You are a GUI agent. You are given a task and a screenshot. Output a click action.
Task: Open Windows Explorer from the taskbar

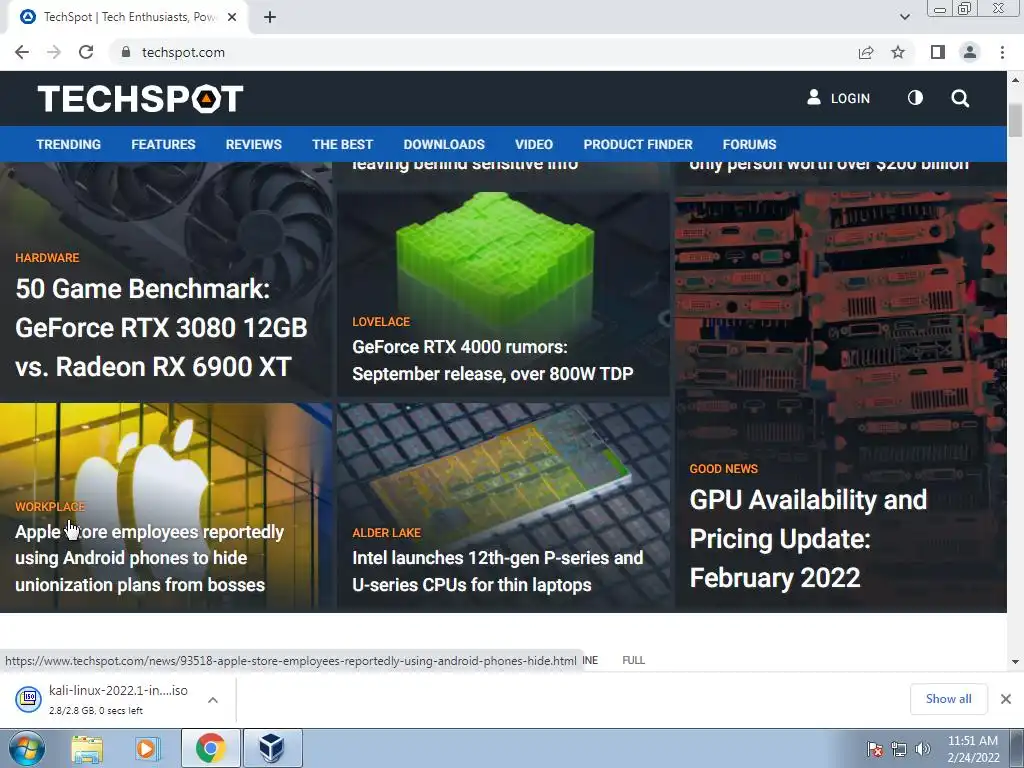click(x=87, y=748)
